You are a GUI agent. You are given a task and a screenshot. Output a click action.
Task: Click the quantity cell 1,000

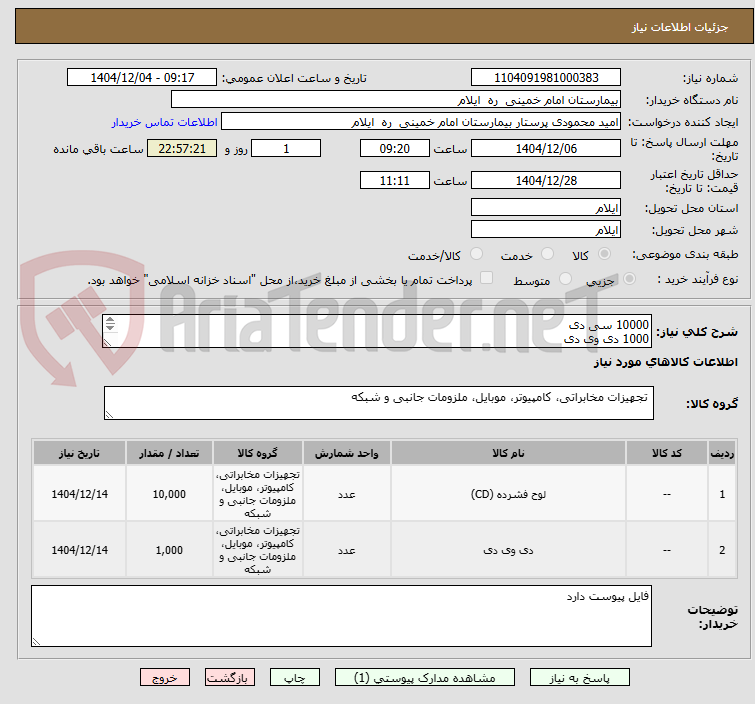tap(169, 550)
